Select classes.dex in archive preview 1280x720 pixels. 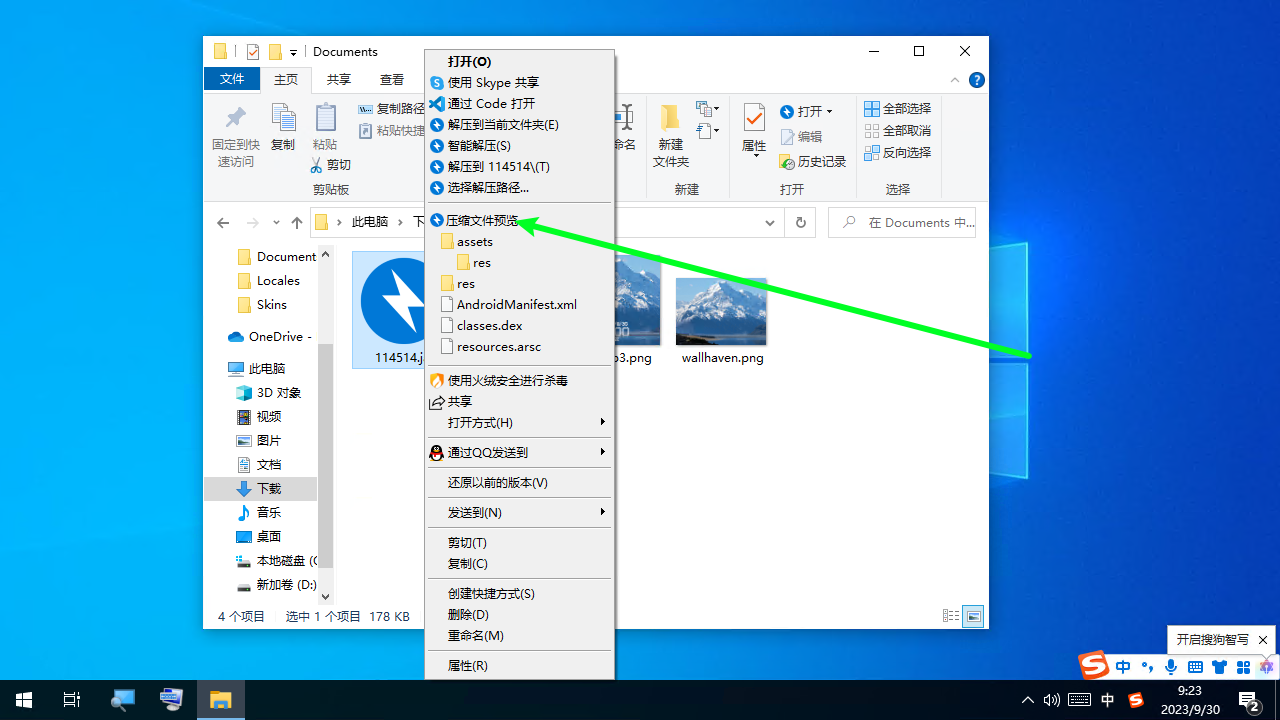[489, 326]
